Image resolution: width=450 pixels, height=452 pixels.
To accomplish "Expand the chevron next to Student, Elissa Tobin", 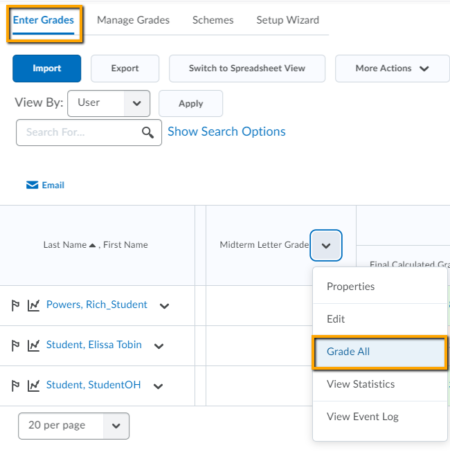I will click(159, 346).
